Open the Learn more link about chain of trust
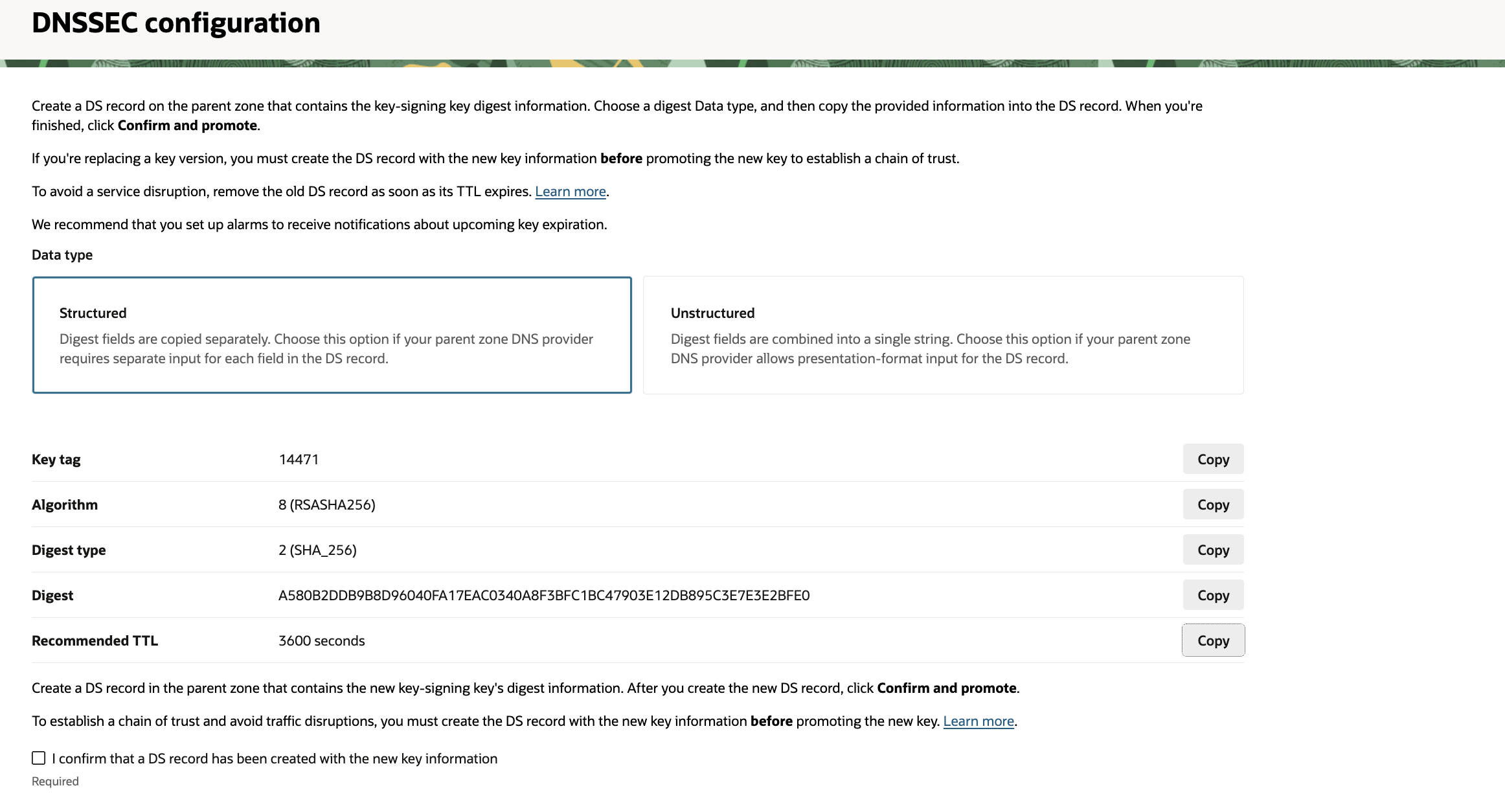The height and width of the screenshot is (812, 1505). coord(979,721)
